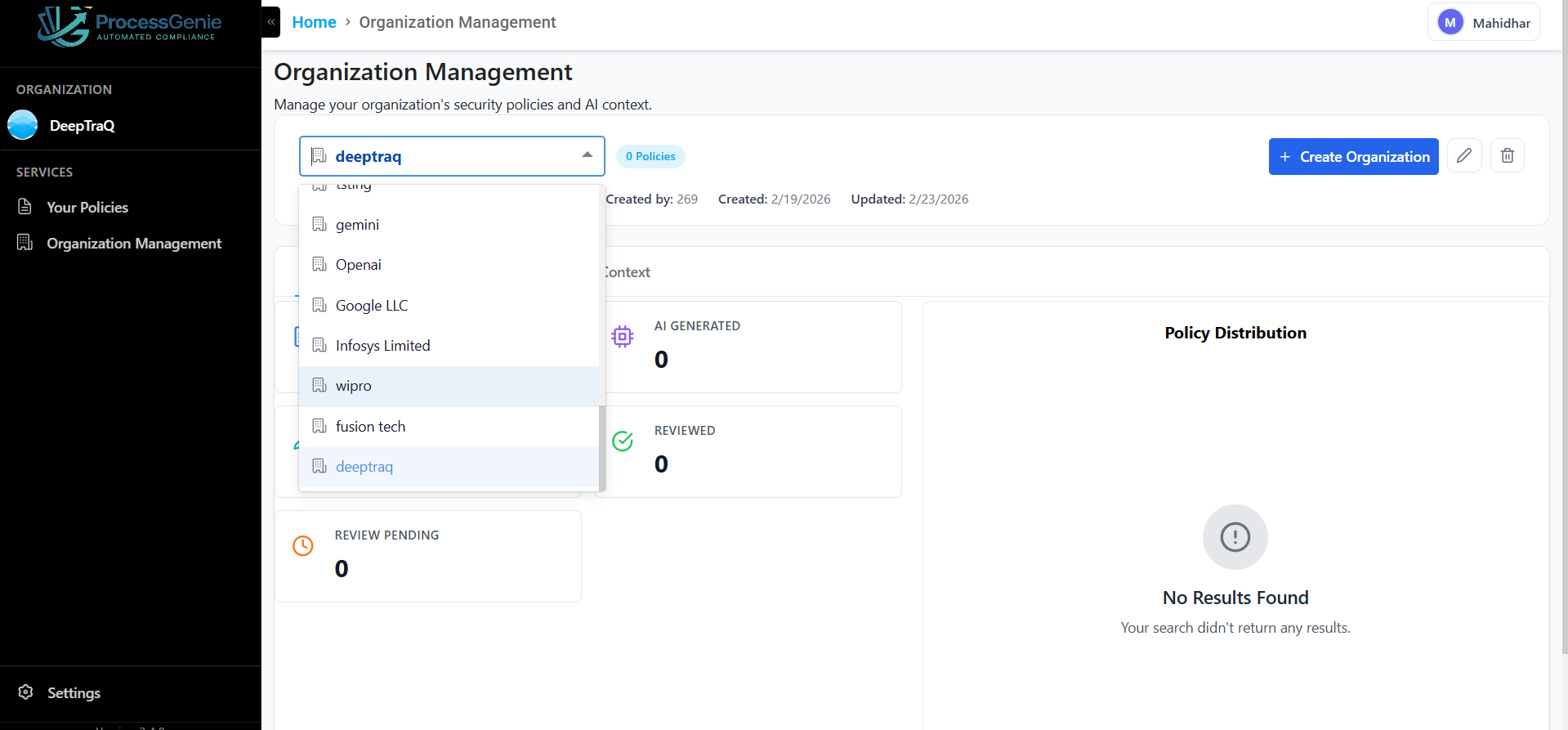Click the Updated: 2/23/2026 text

click(x=909, y=199)
